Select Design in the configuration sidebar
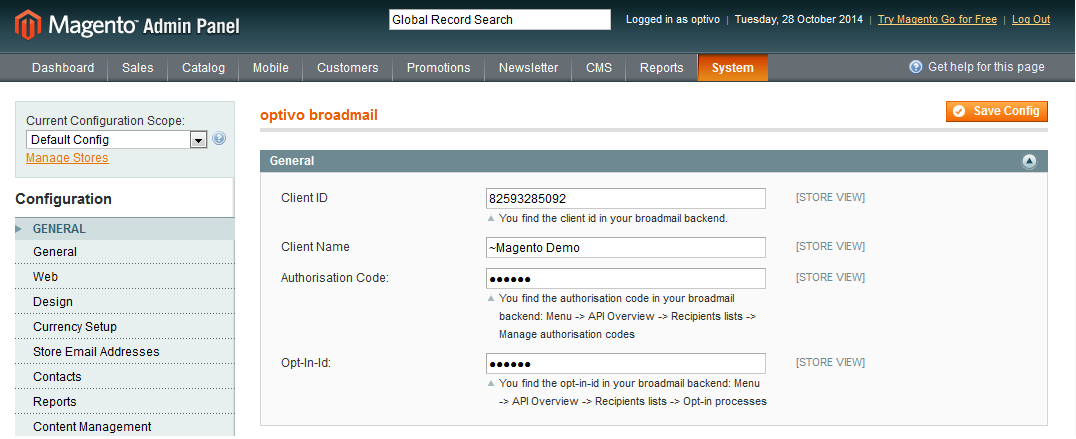 click(x=125, y=302)
